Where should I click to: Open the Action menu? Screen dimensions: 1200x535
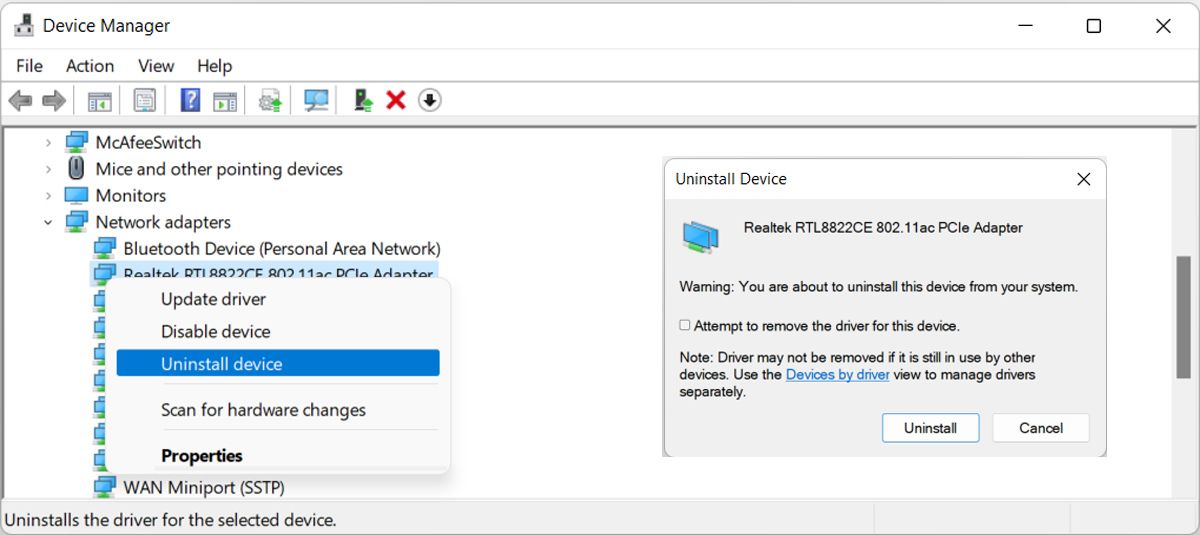coord(90,66)
